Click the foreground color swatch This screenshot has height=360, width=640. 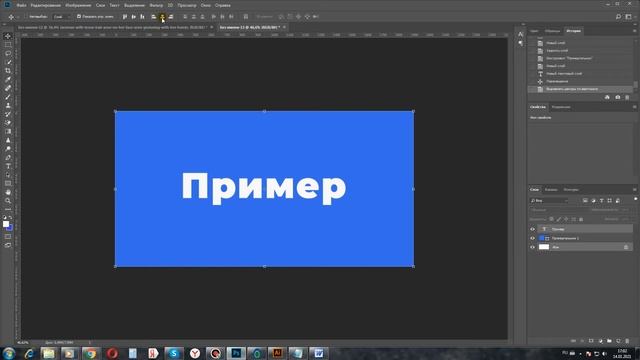point(6,224)
